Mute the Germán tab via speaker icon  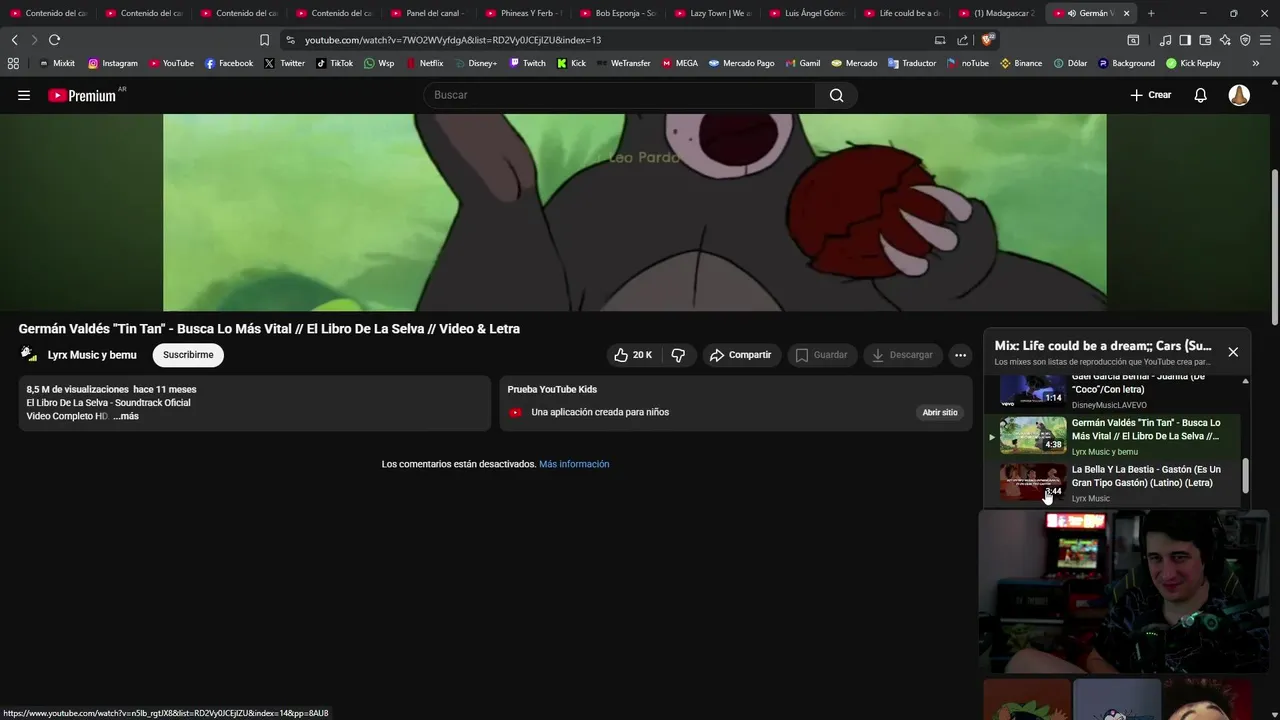pyautogui.click(x=1071, y=13)
